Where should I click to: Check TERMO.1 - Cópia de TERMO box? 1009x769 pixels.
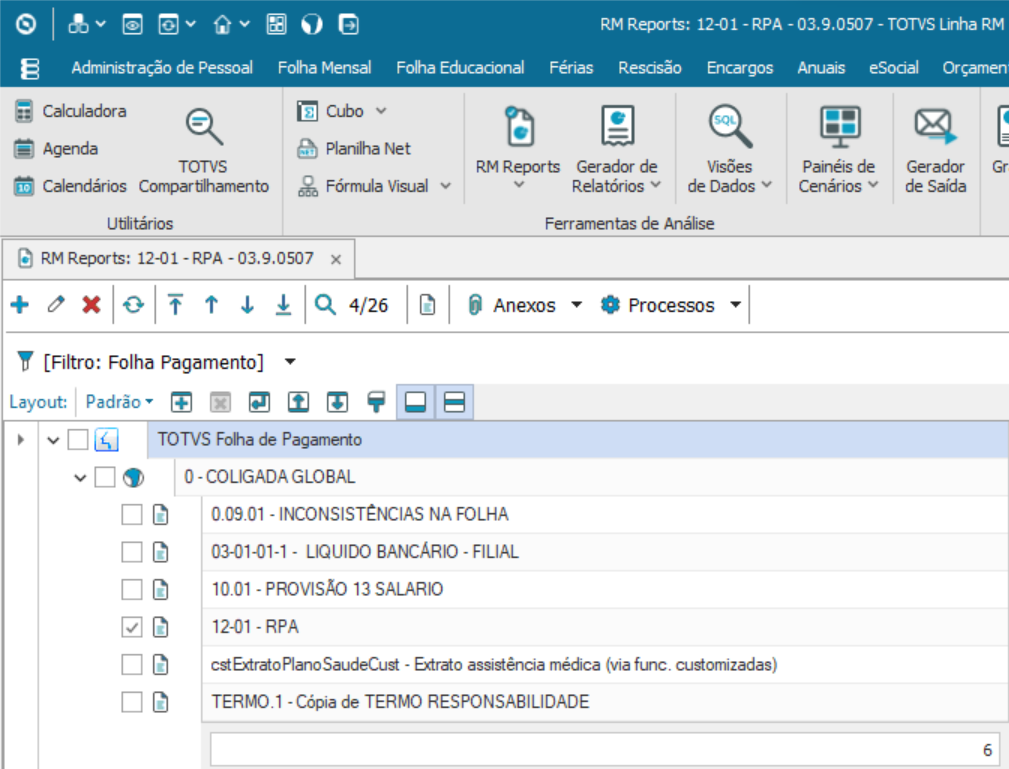132,701
